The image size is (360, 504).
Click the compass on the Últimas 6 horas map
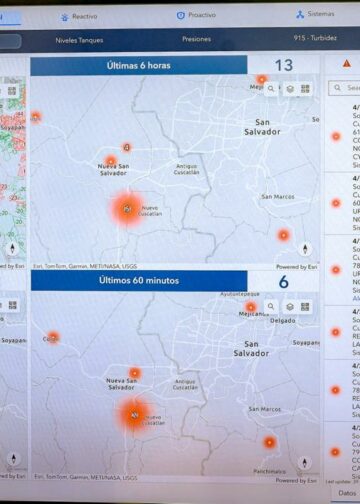[x=305, y=249]
